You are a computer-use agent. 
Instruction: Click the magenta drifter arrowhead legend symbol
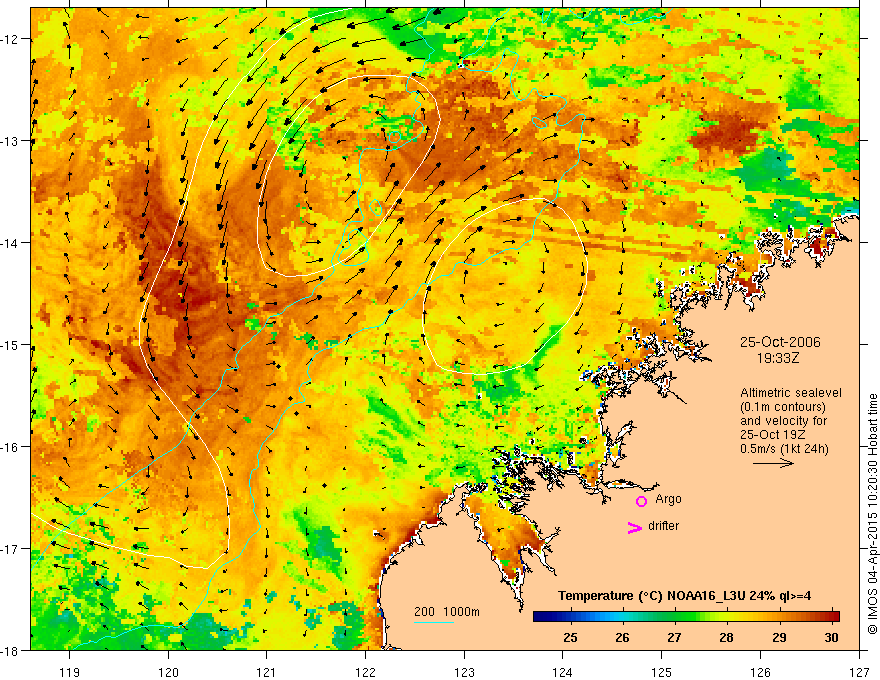[x=635, y=527]
